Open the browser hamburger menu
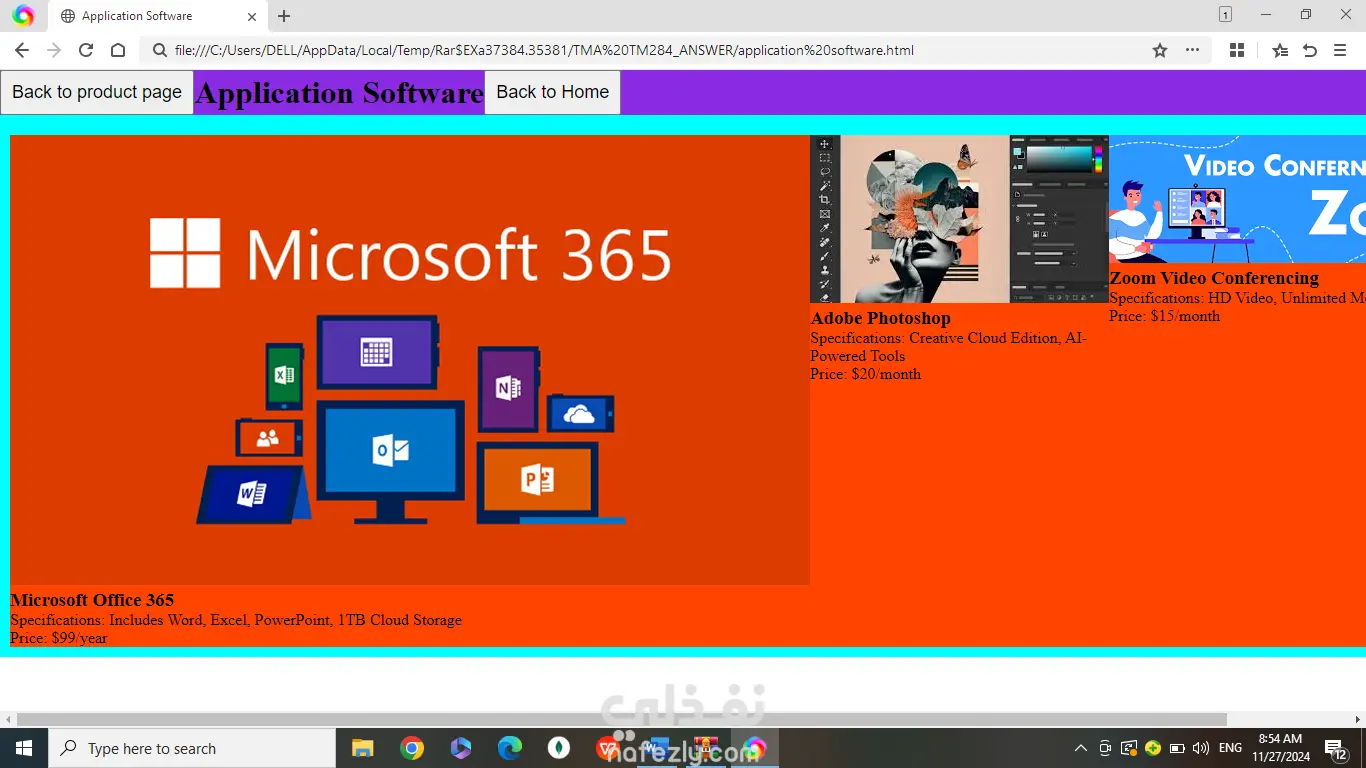The image size is (1366, 768). [x=1340, y=50]
